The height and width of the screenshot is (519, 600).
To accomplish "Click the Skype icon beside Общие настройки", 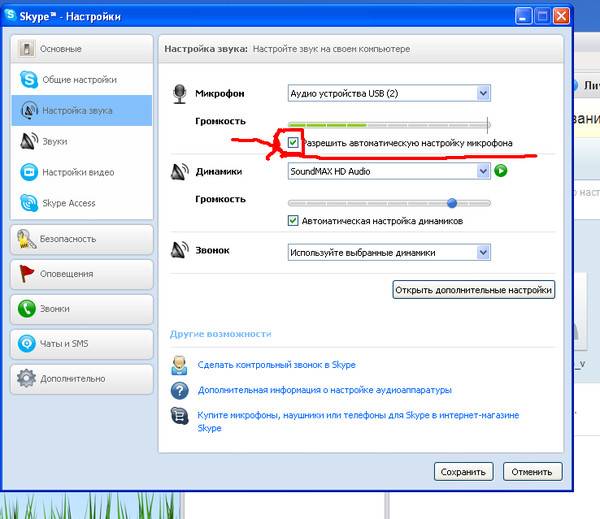I will coord(29,79).
